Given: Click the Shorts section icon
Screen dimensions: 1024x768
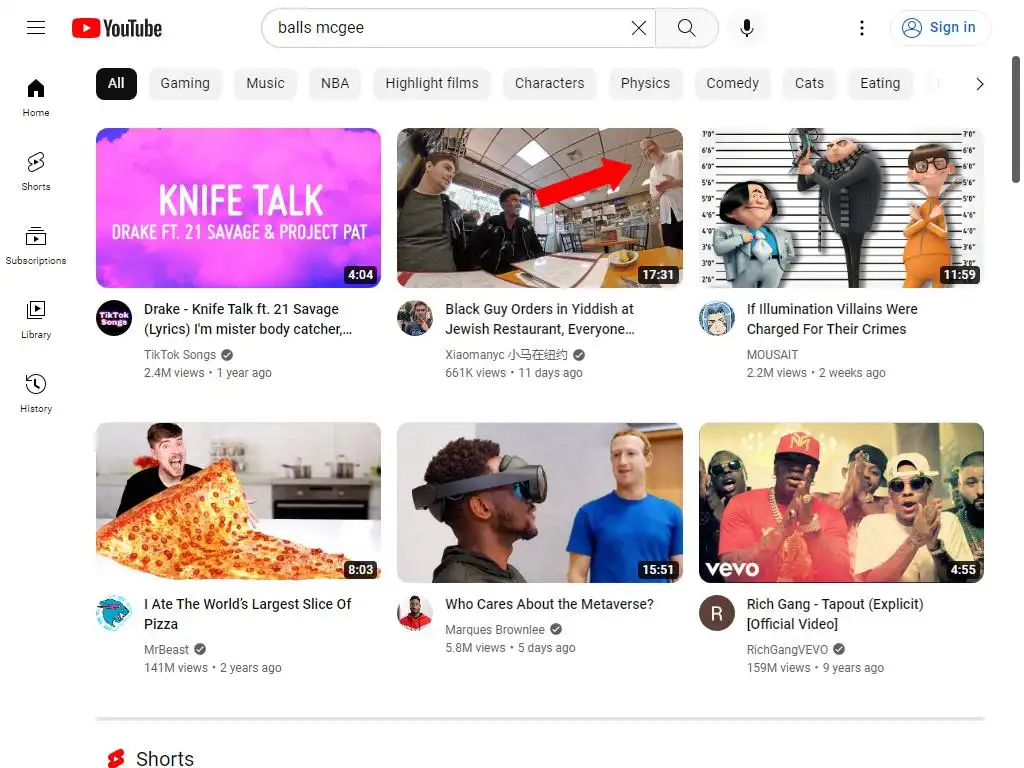Looking at the screenshot, I should (116, 758).
